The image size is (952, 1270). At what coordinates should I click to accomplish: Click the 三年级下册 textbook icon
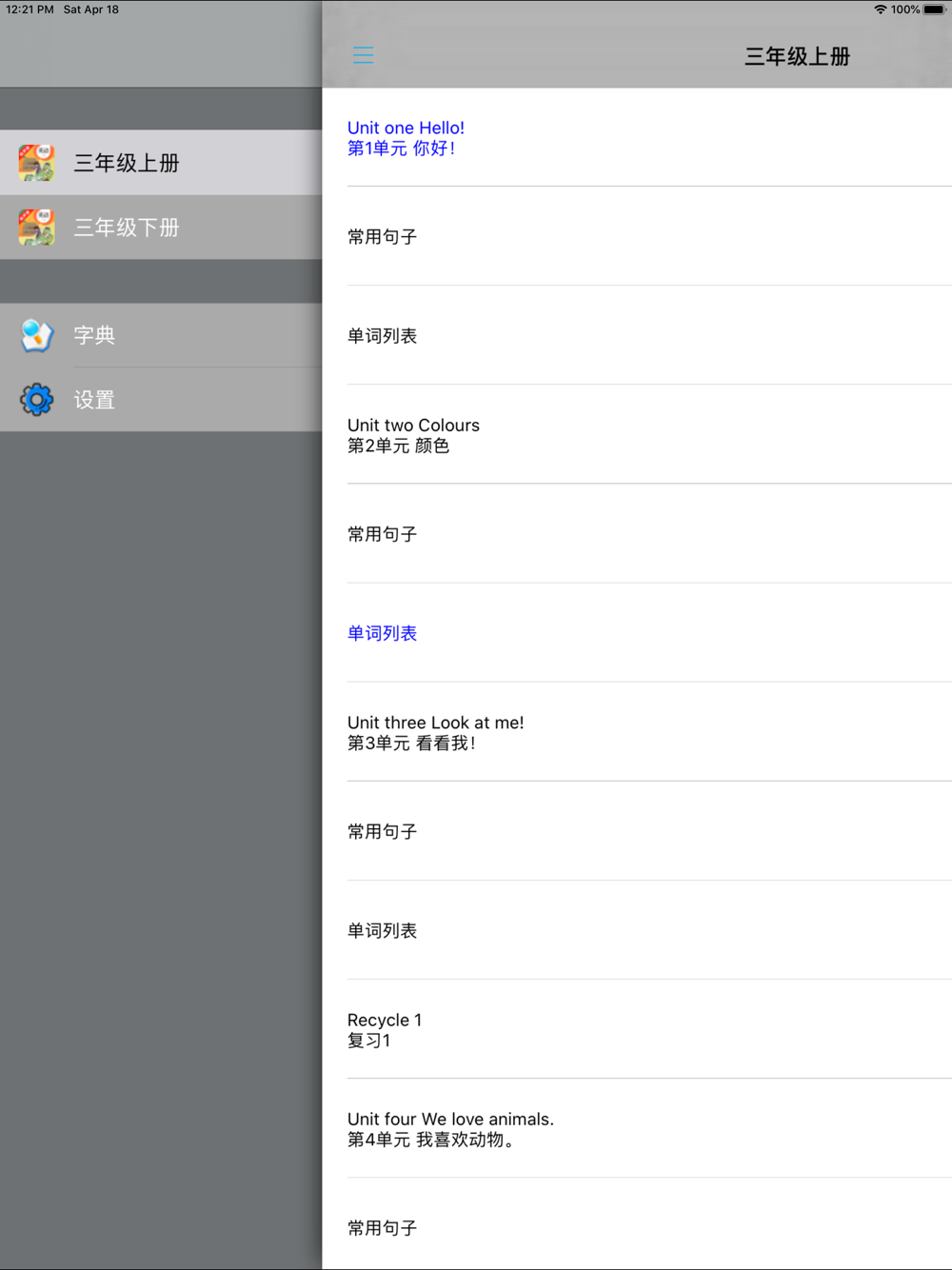tap(37, 228)
